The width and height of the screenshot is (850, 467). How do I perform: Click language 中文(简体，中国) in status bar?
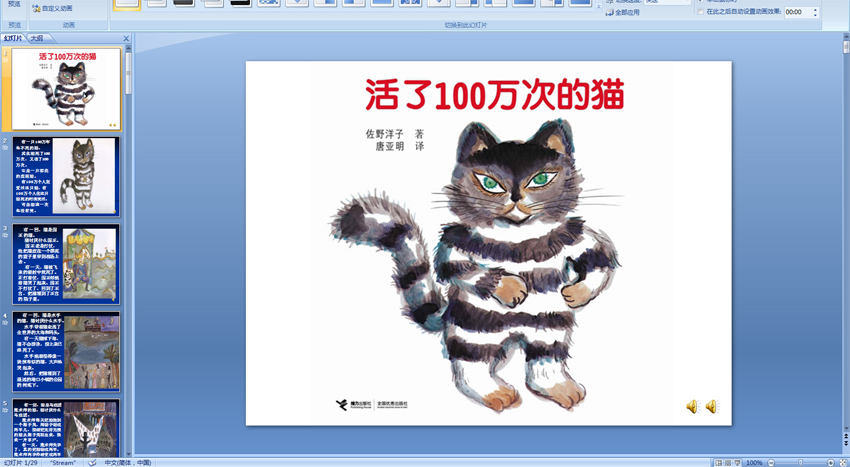128,463
